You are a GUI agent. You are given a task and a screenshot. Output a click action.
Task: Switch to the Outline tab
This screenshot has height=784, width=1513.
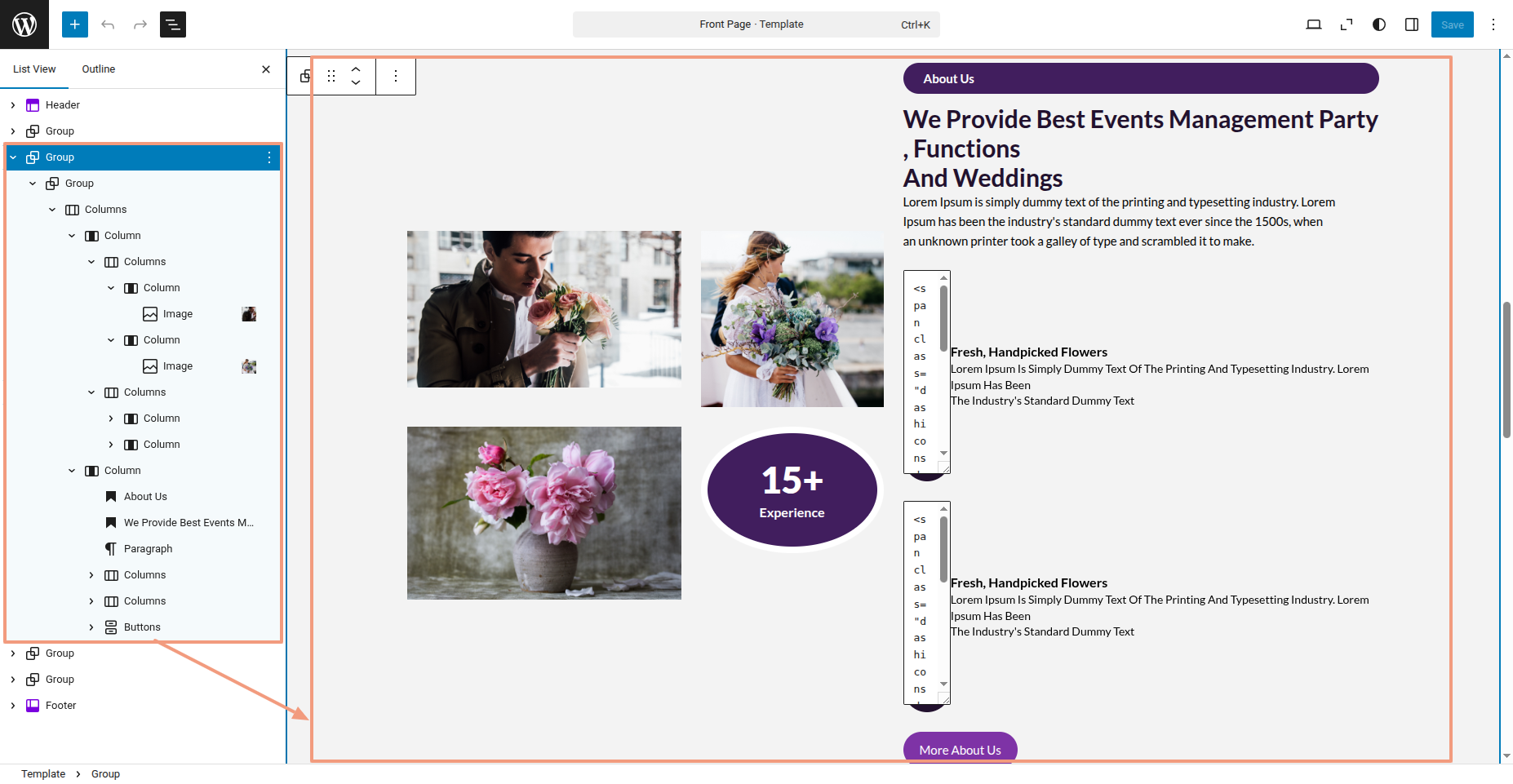coord(98,69)
